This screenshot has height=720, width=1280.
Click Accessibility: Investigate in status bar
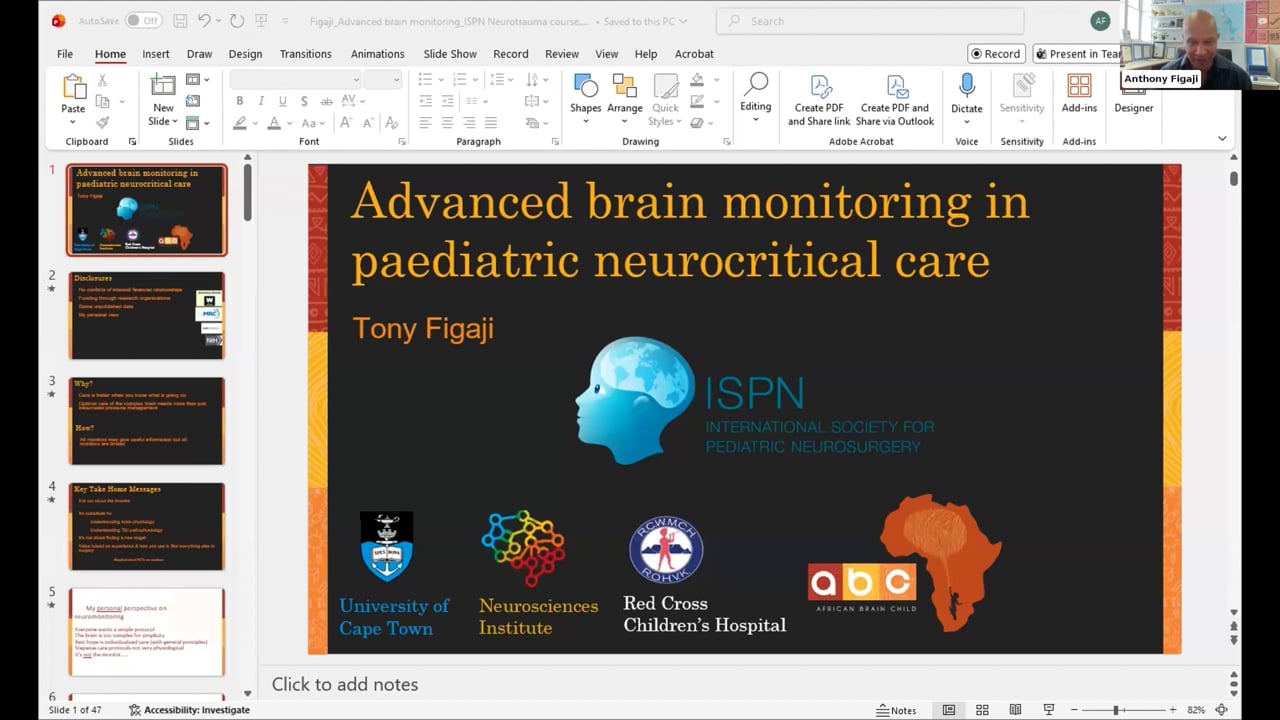(x=189, y=710)
